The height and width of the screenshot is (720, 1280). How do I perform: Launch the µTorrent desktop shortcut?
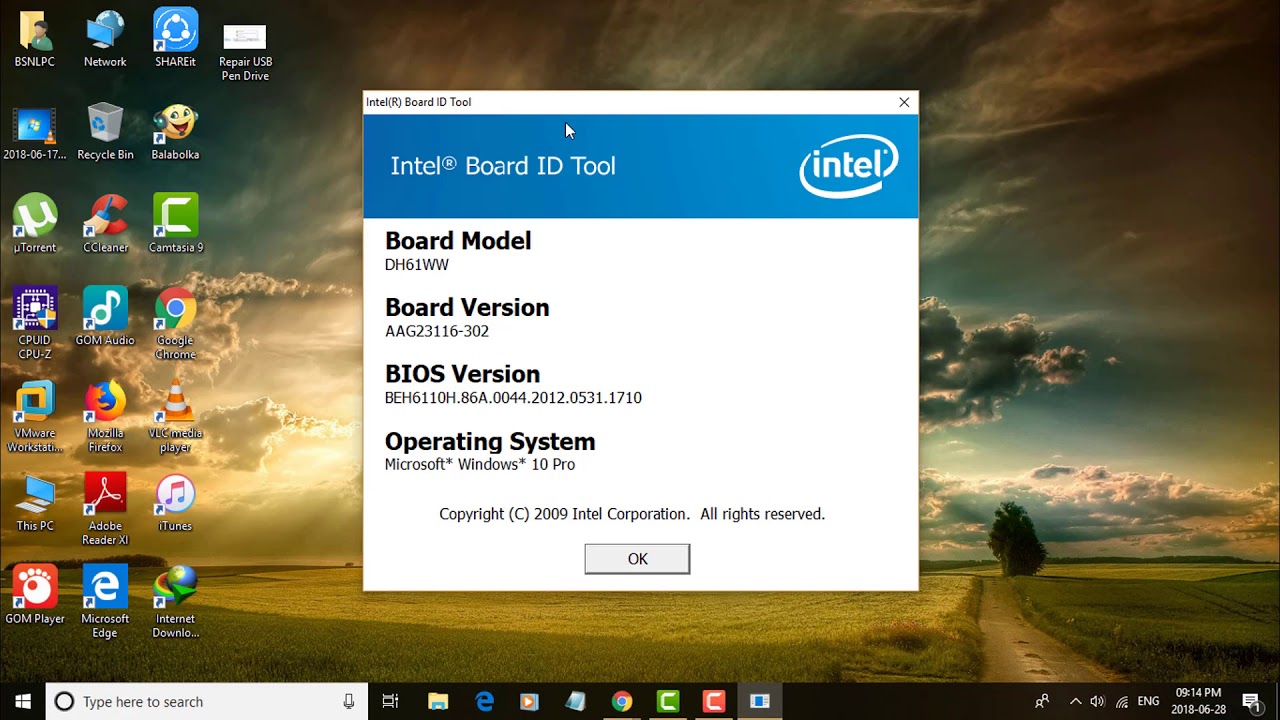[35, 224]
